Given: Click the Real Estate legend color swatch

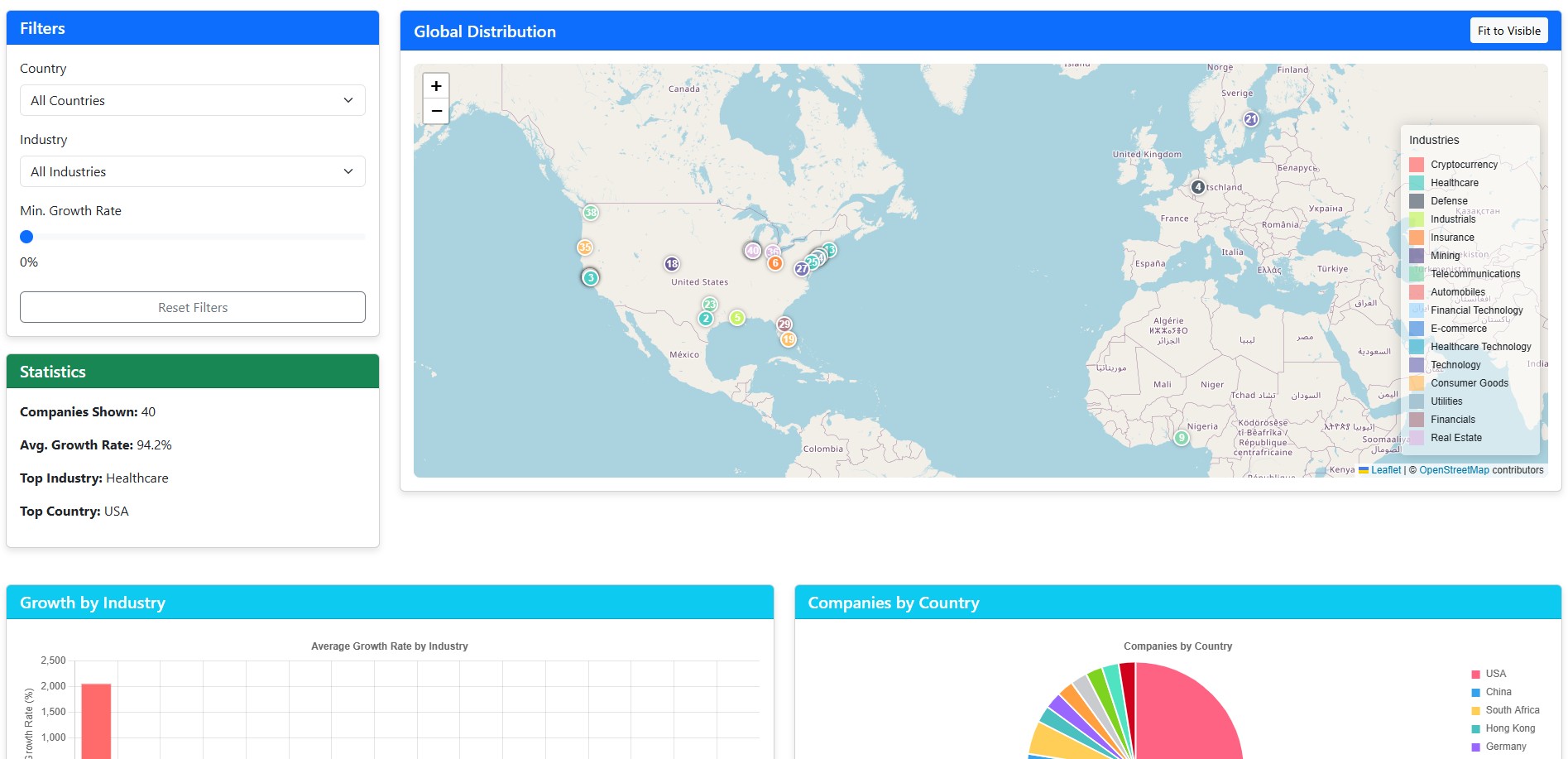Looking at the screenshot, I should 1417,438.
